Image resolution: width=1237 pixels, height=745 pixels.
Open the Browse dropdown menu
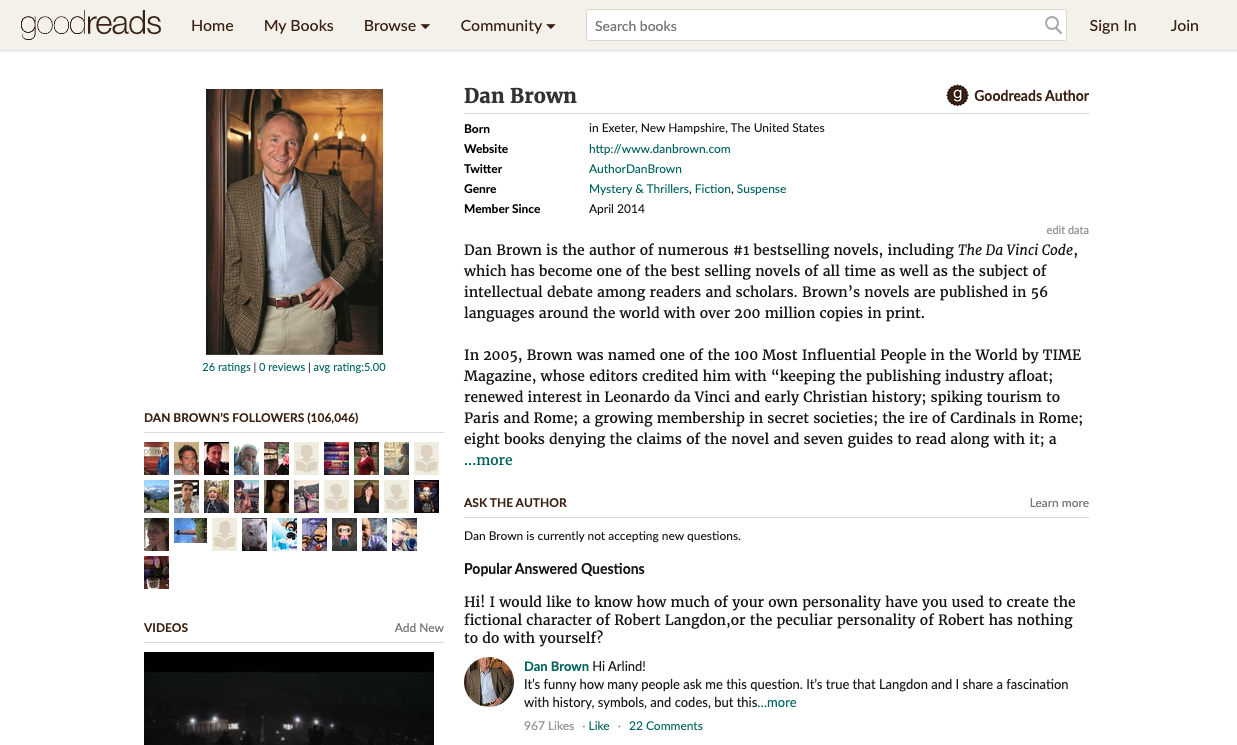[397, 25]
